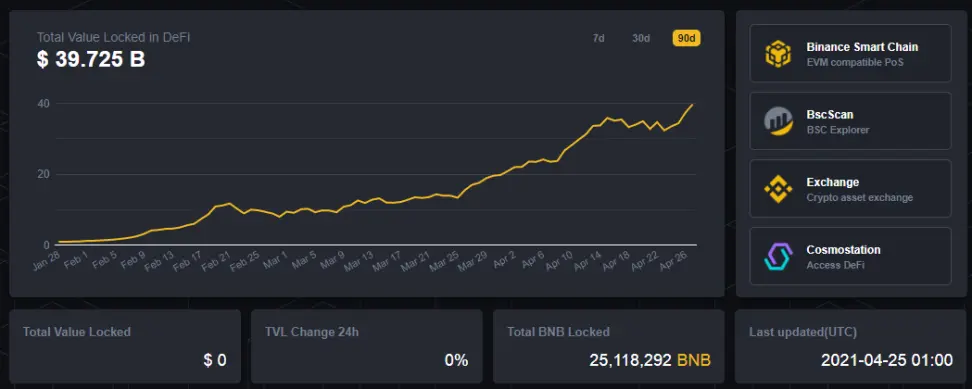Screen dimensions: 972x389
Task: Click the '$ 39.725 B' total value
Action: tap(91, 60)
